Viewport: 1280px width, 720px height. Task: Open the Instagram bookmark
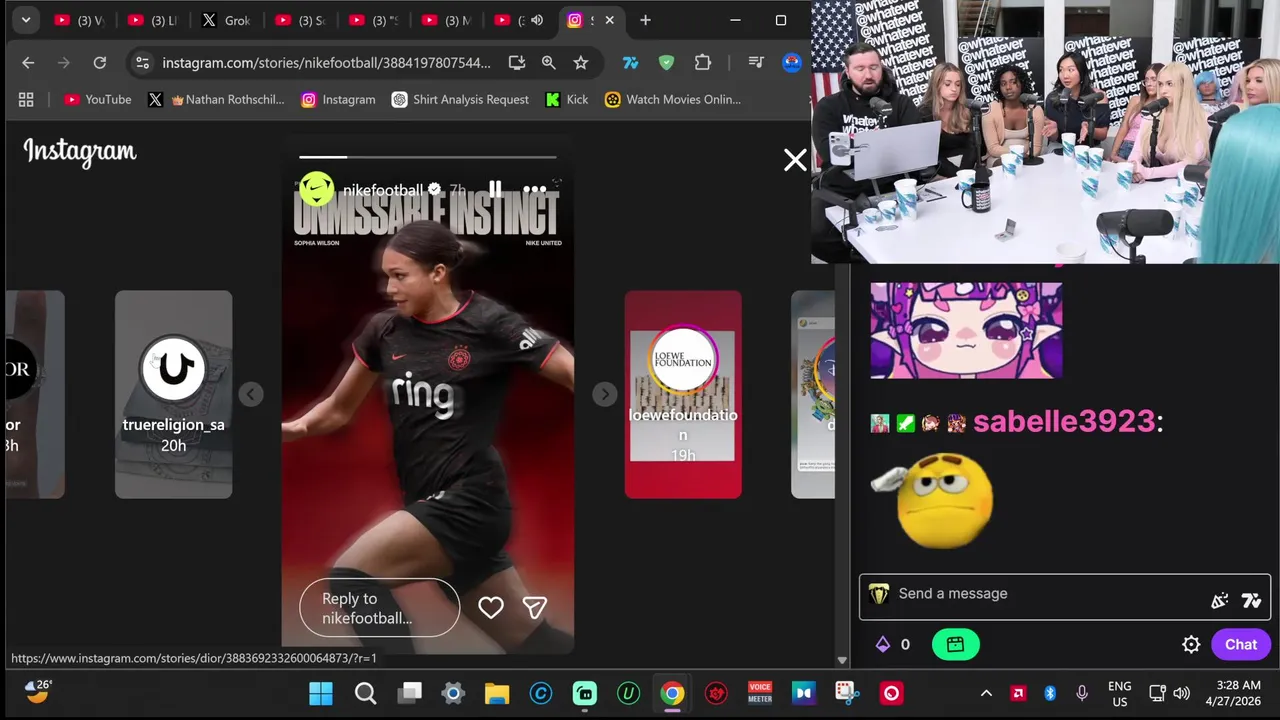[338, 99]
